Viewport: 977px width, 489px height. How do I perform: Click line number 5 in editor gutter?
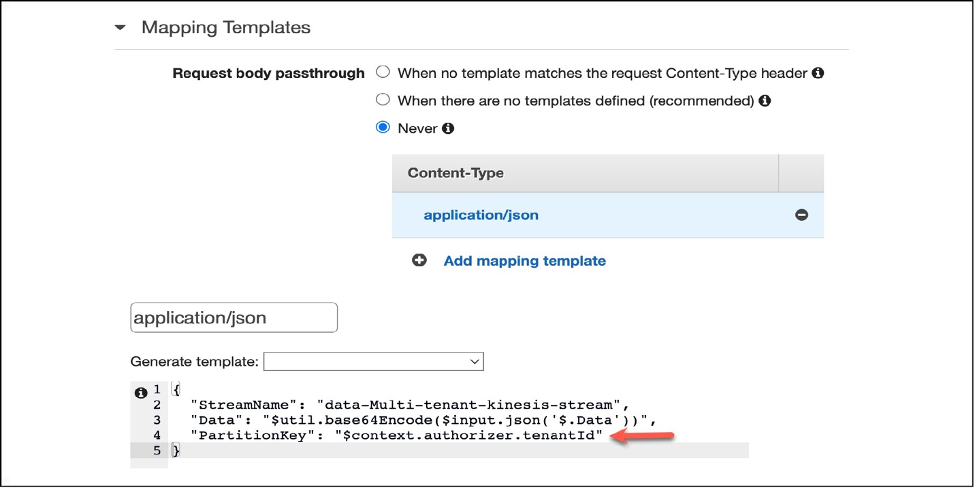click(x=156, y=450)
